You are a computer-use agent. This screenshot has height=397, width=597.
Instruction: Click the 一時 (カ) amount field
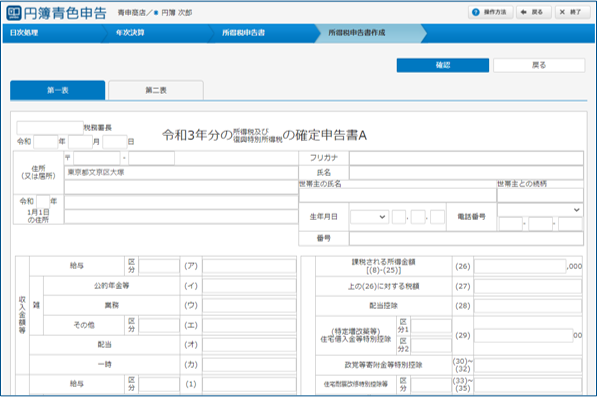point(249,365)
